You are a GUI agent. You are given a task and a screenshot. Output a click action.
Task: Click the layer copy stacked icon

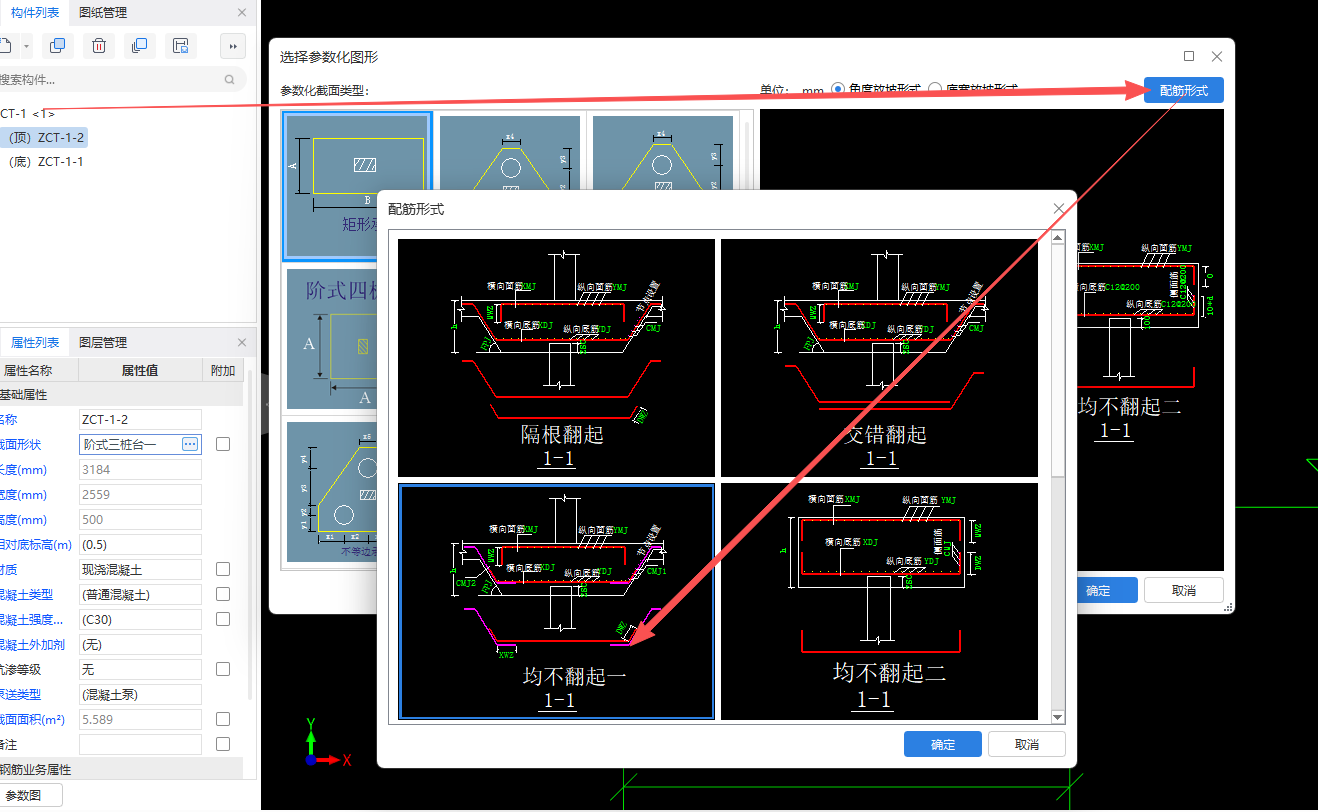(139, 45)
